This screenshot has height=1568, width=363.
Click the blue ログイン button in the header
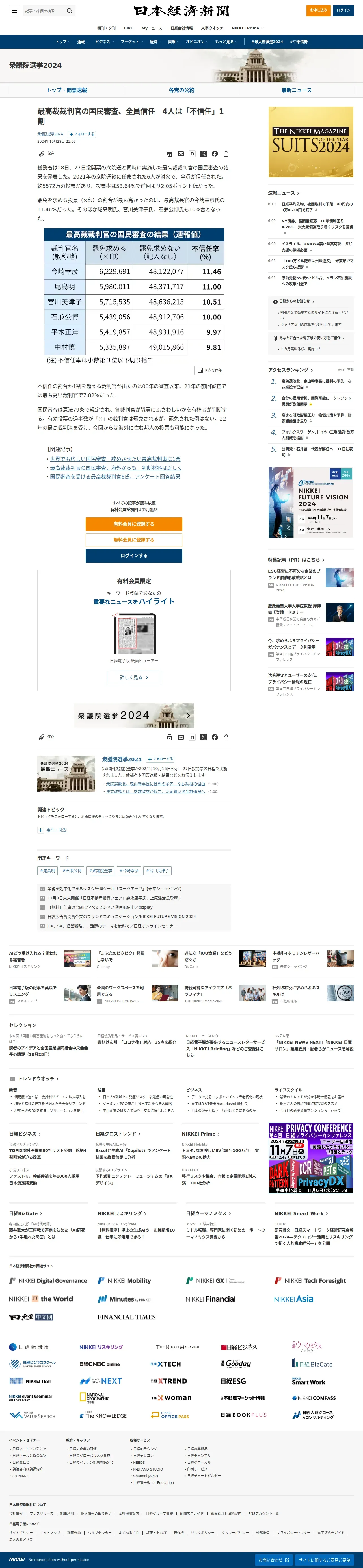point(343,10)
